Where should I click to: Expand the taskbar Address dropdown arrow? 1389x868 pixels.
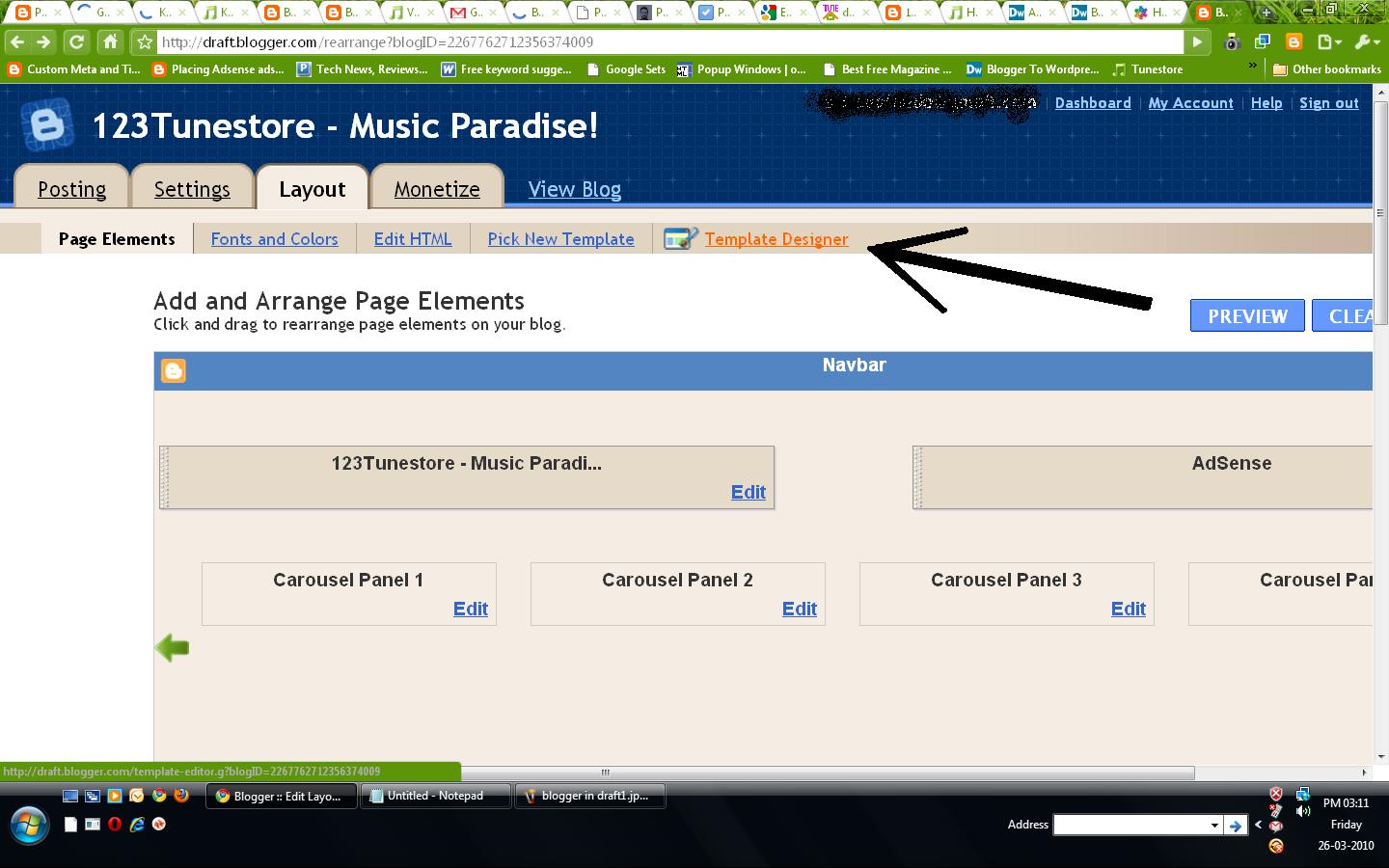1213,825
